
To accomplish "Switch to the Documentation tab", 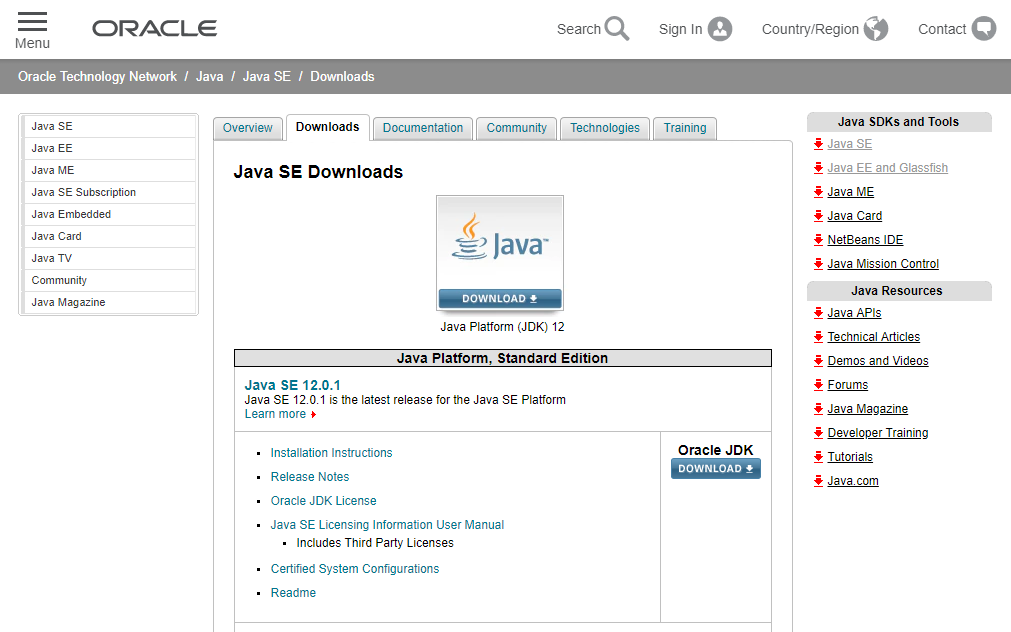I will pos(422,128).
